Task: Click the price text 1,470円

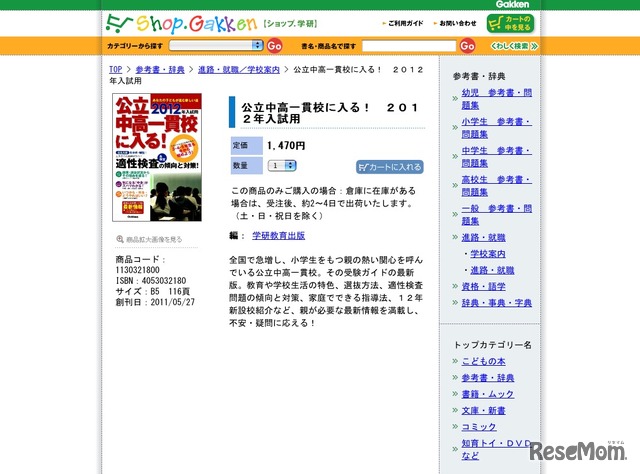Action: [286, 146]
